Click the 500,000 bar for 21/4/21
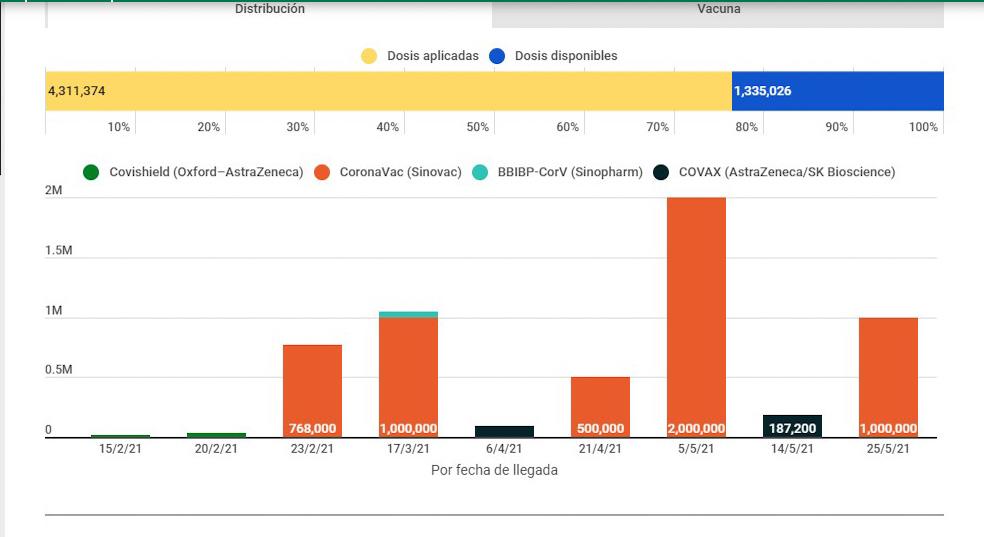 (x=600, y=407)
